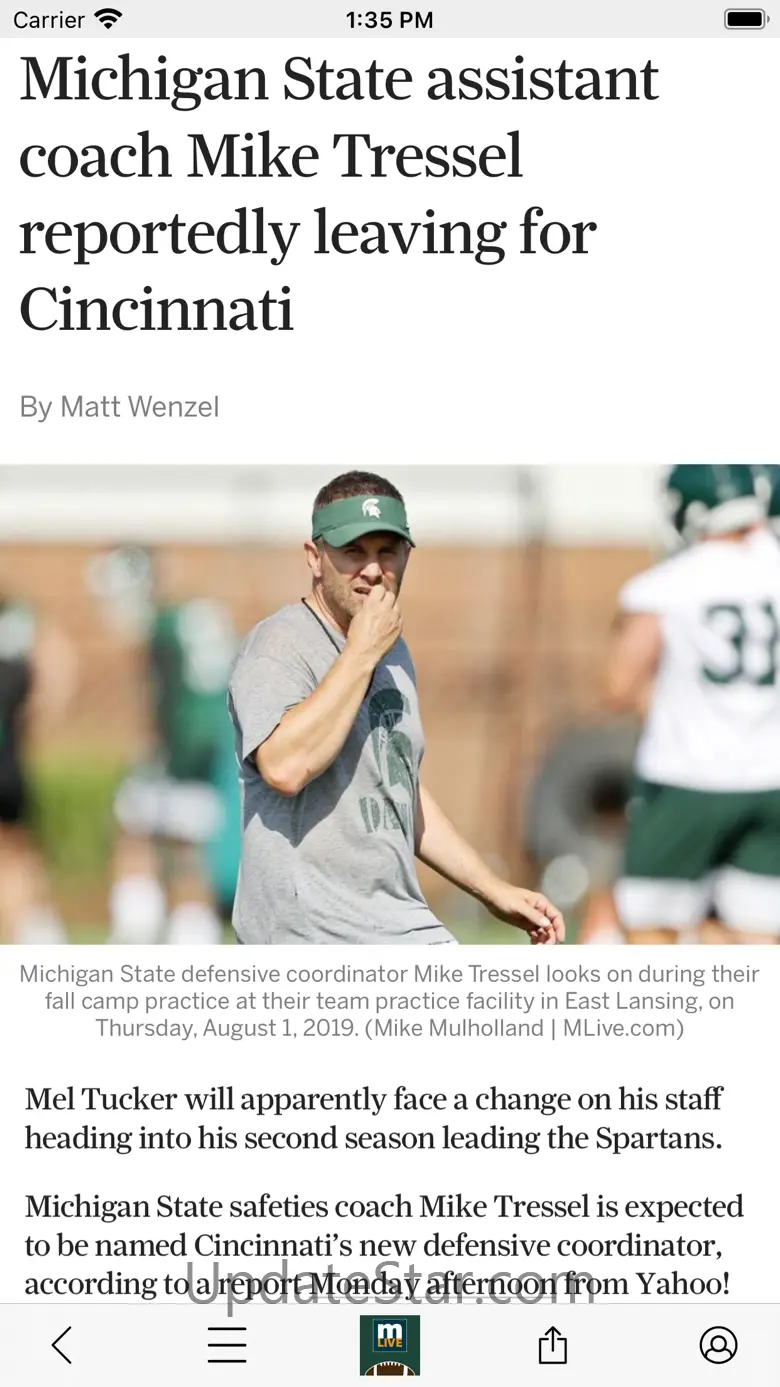
Task: Tap the green Spartan visor on coach
Action: click(360, 518)
